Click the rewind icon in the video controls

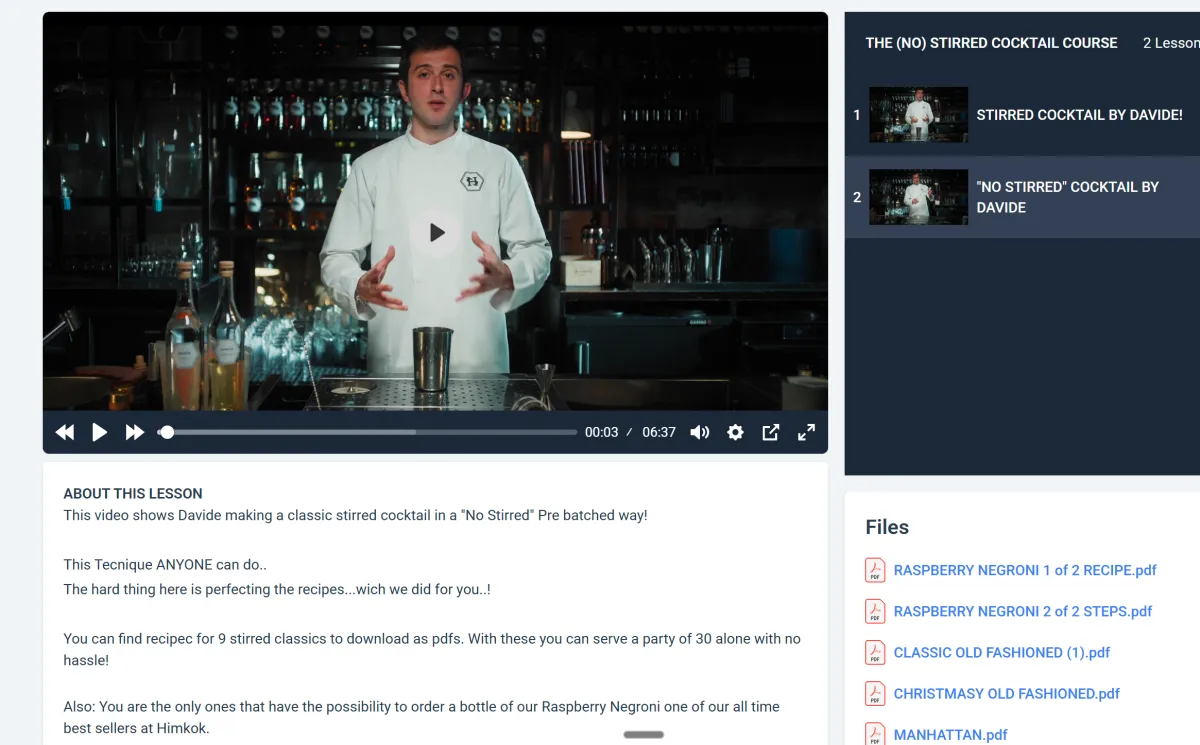65,433
